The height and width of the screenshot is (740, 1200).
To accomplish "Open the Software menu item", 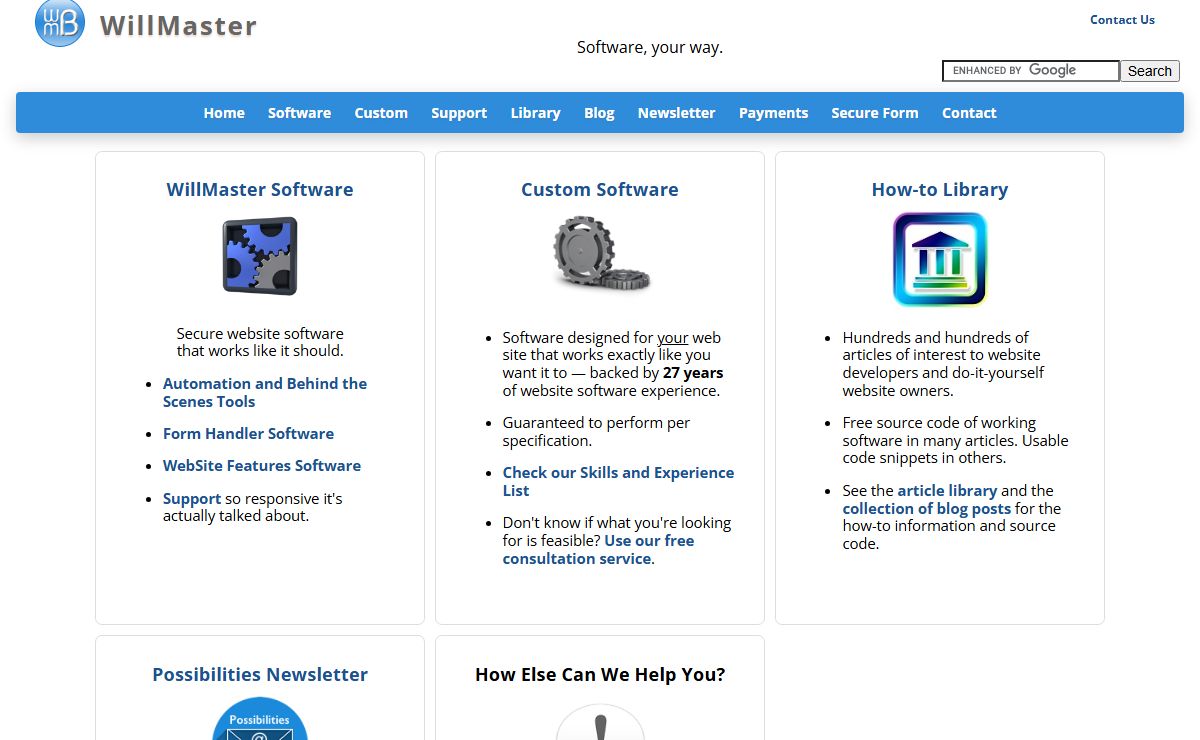I will (x=299, y=113).
